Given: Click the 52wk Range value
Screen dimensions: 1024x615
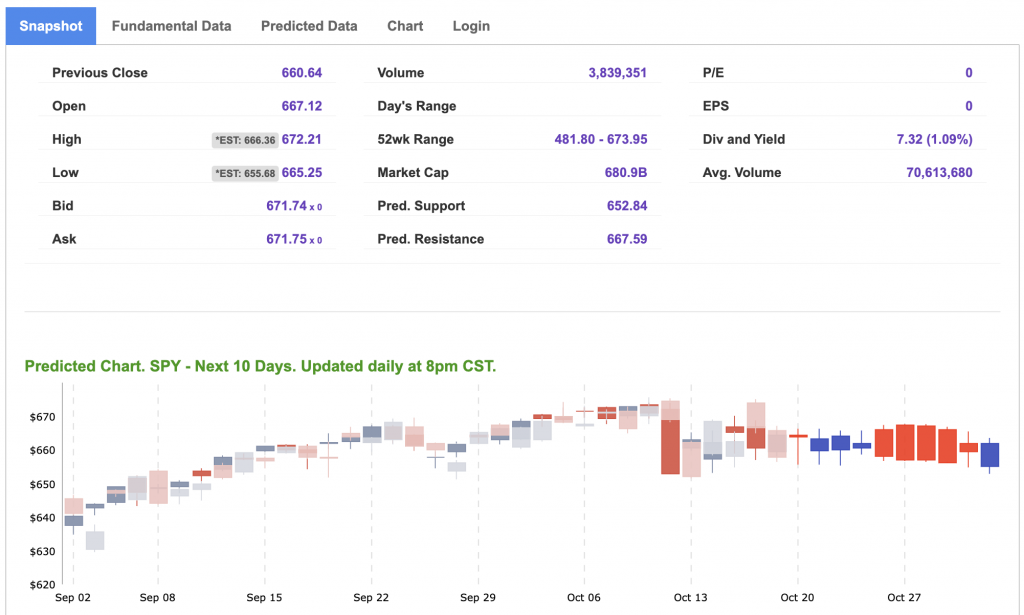Looking at the screenshot, I should tap(600, 140).
